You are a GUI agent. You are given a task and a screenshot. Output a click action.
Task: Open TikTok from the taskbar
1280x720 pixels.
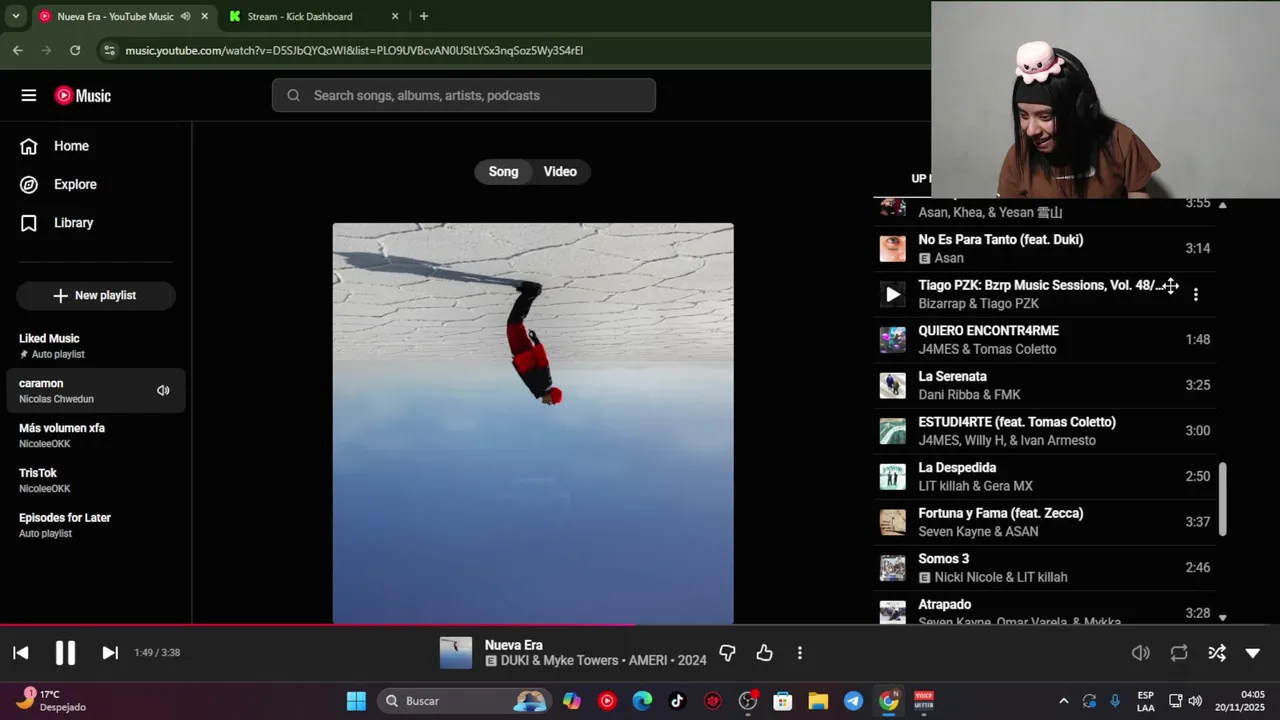click(x=677, y=701)
